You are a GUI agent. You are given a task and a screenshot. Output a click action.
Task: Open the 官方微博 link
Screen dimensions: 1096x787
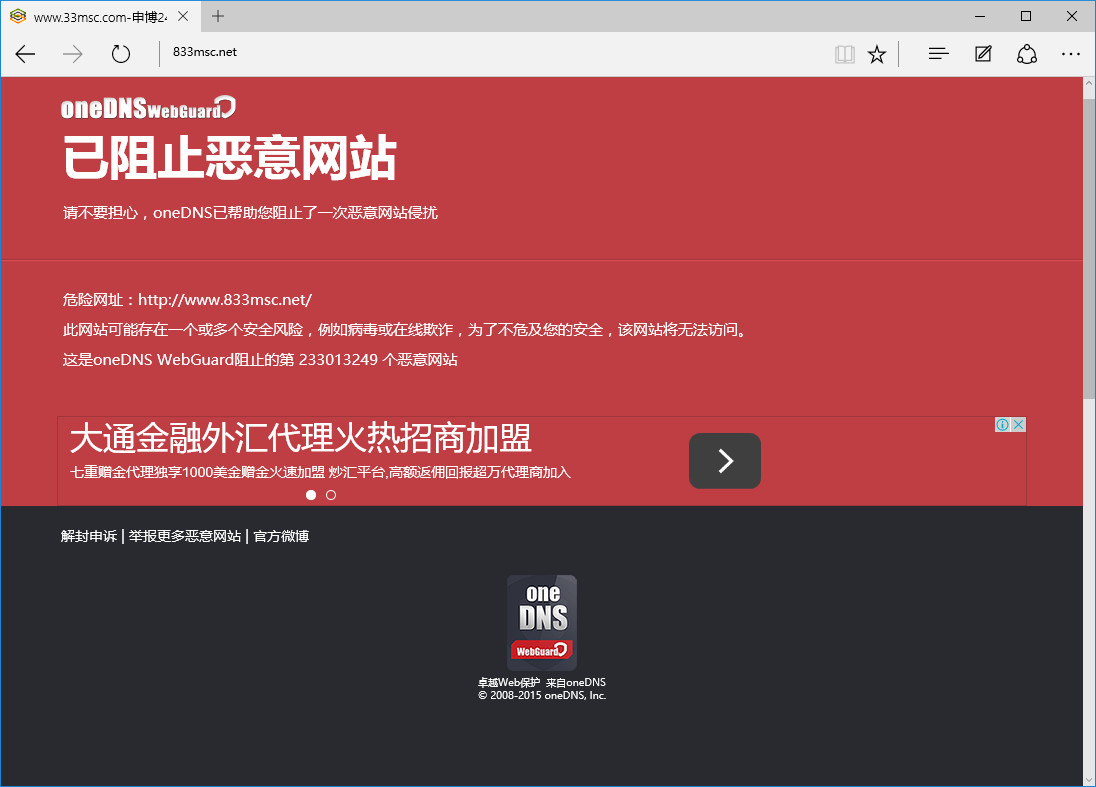281,536
